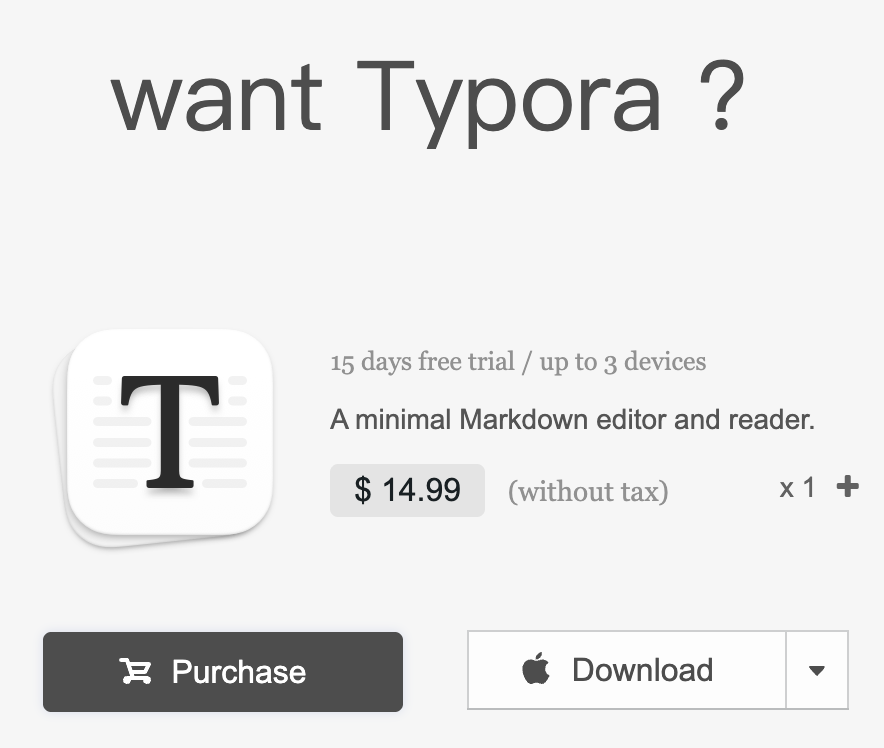This screenshot has width=884, height=748.
Task: Select the "x 1" quantity indicator
Action: 797,488
